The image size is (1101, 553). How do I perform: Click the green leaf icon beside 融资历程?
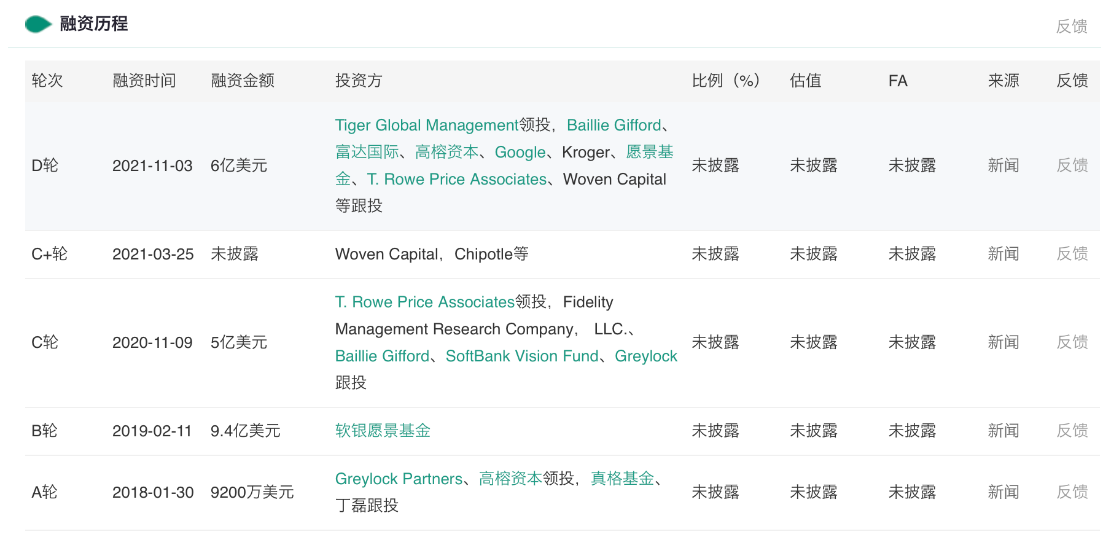pos(38,24)
